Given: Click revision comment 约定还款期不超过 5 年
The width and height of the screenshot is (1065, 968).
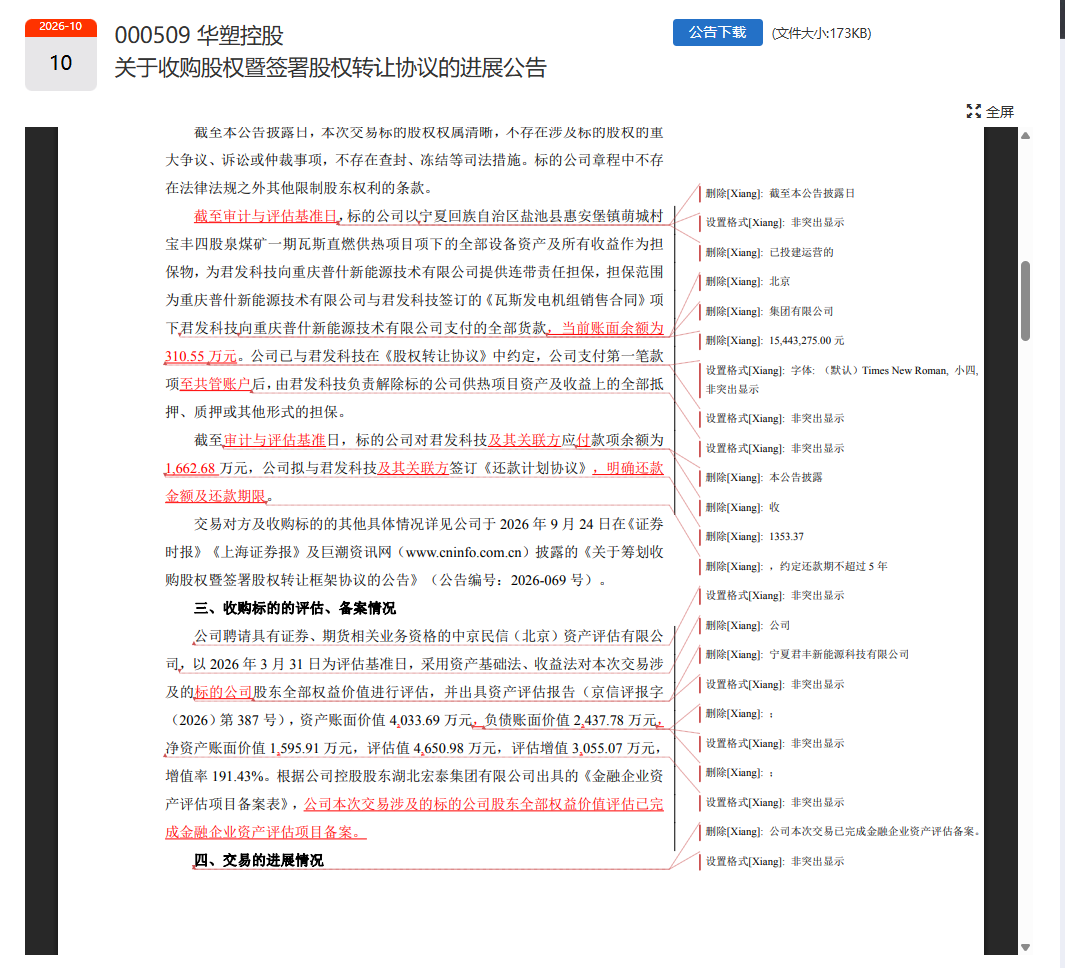Looking at the screenshot, I should pos(797,567).
